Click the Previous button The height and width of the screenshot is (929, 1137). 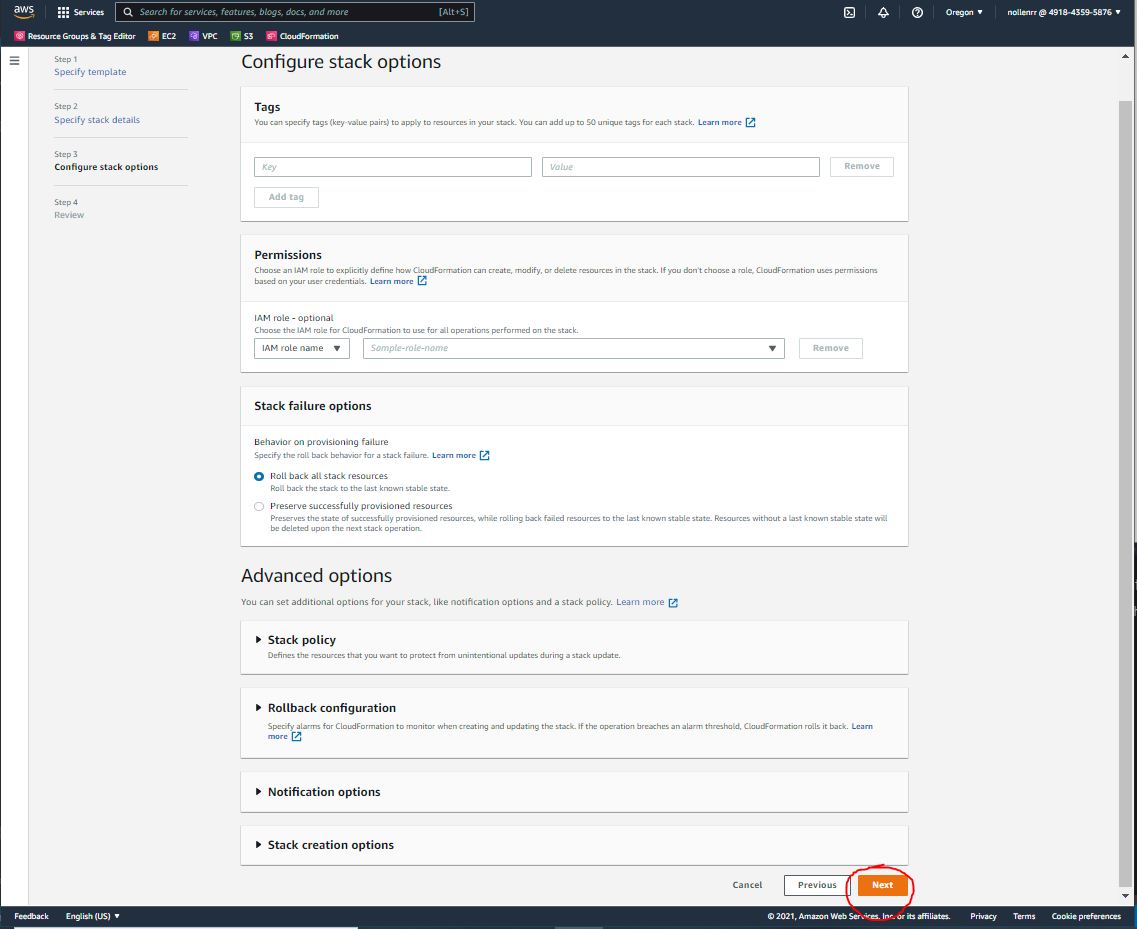816,885
